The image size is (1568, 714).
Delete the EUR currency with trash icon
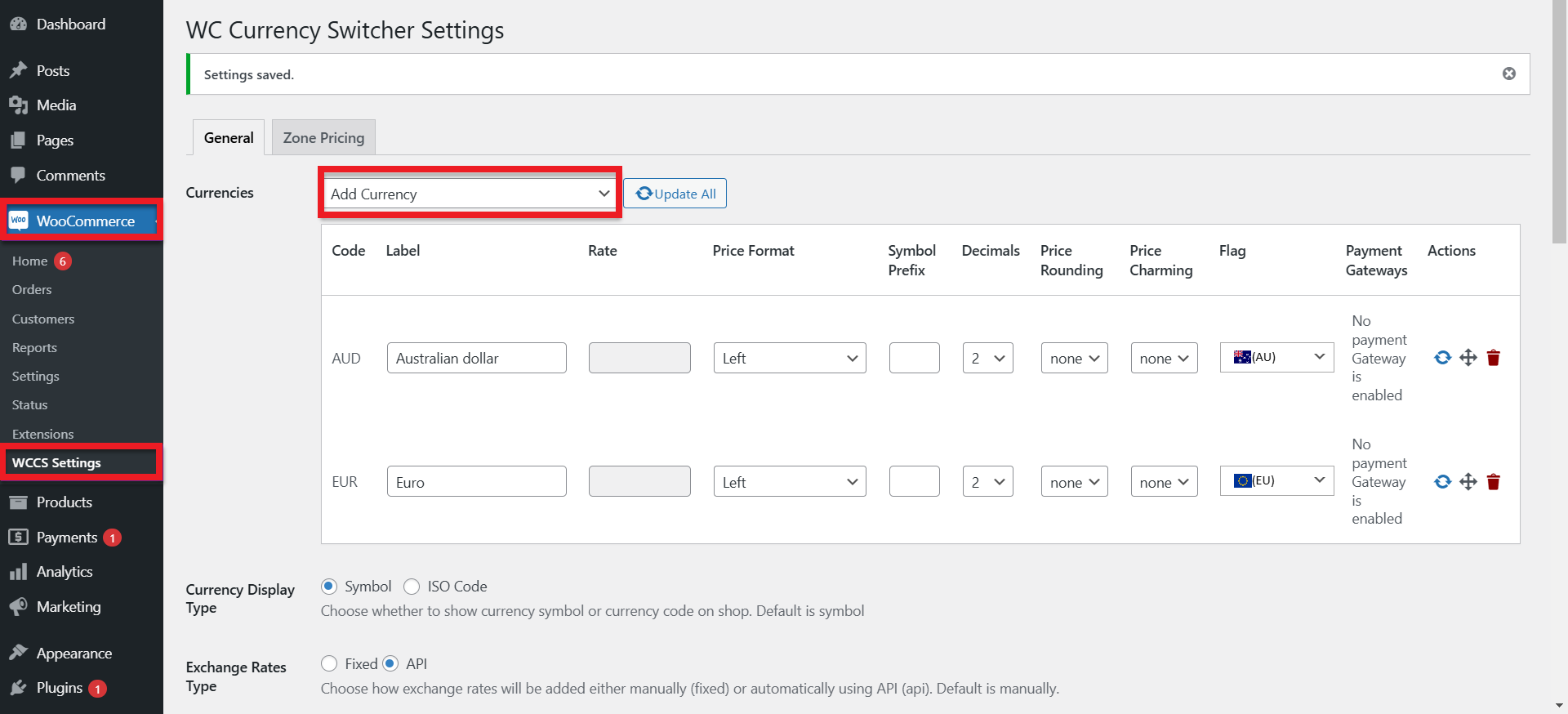click(x=1494, y=482)
